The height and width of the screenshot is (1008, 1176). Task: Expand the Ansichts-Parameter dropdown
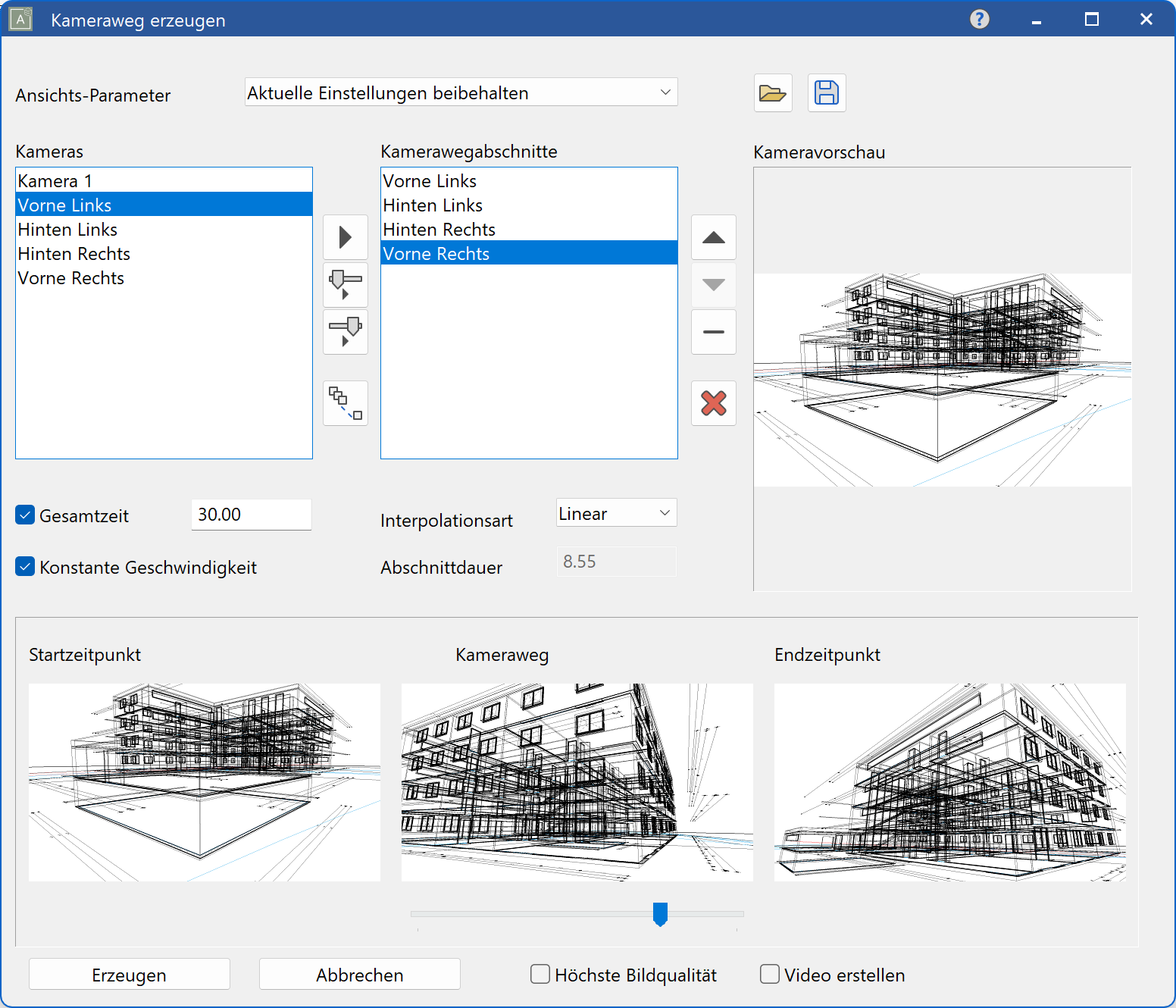[461, 92]
